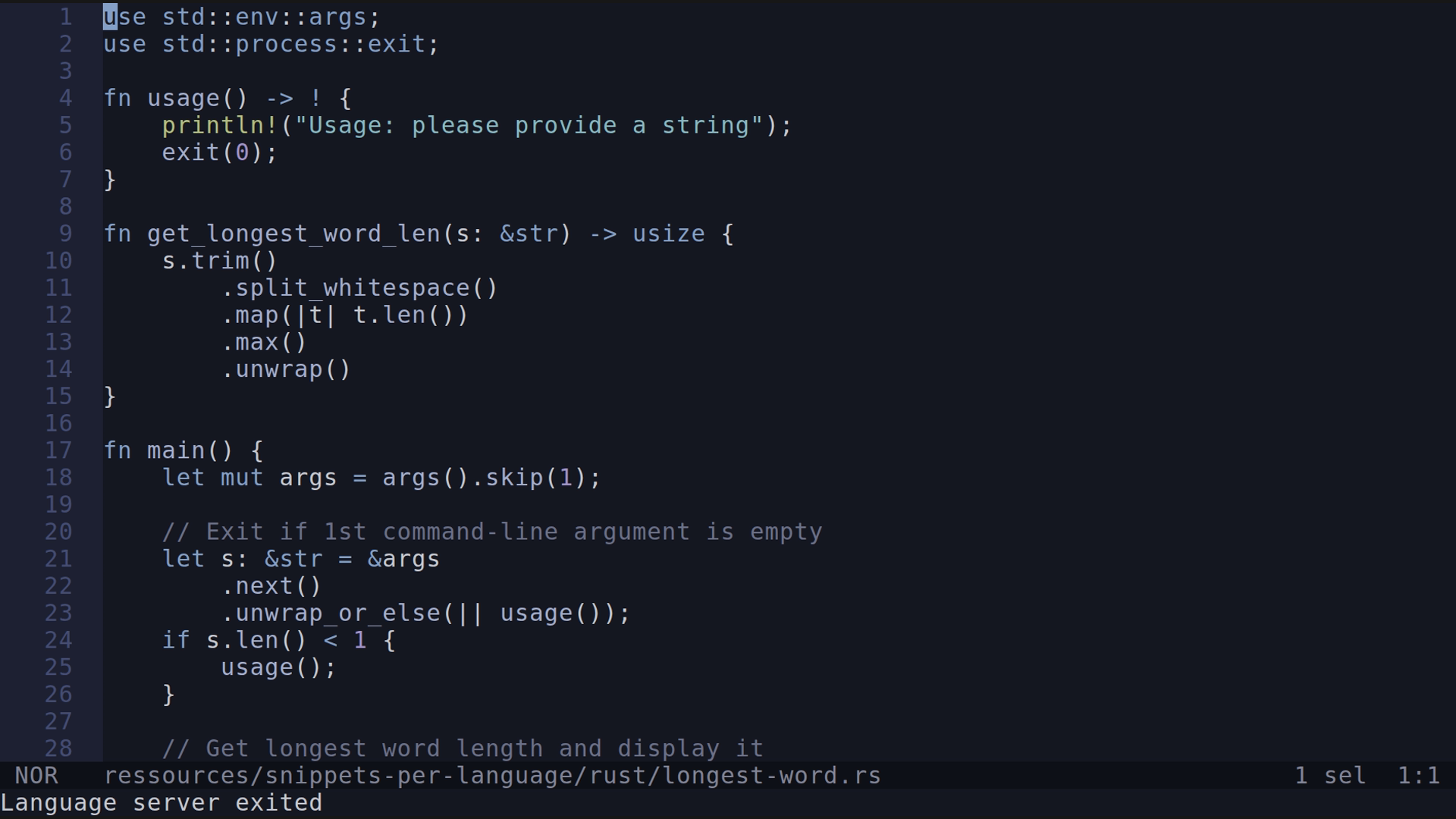Click the 'usize' return type
The image size is (1456, 819).
click(668, 234)
